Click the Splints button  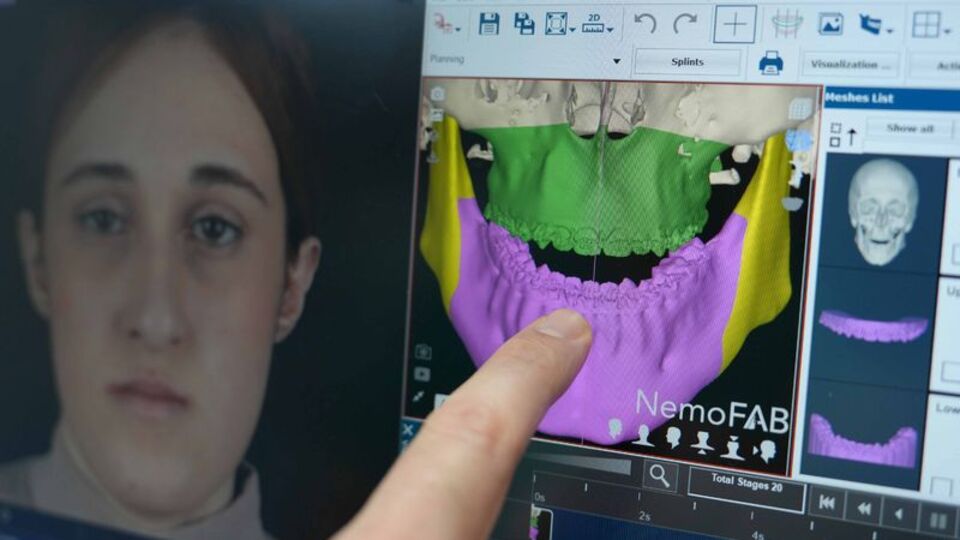tap(688, 62)
